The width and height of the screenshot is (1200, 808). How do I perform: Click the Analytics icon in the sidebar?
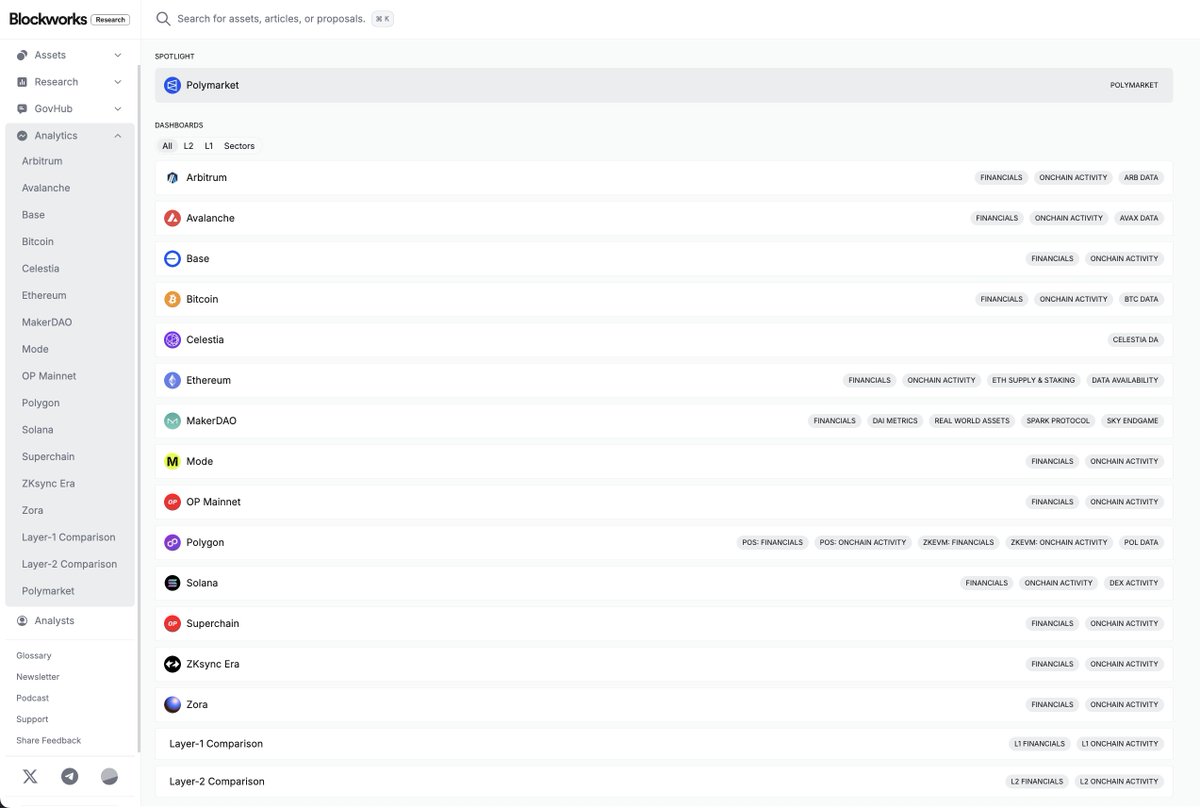pos(23,135)
